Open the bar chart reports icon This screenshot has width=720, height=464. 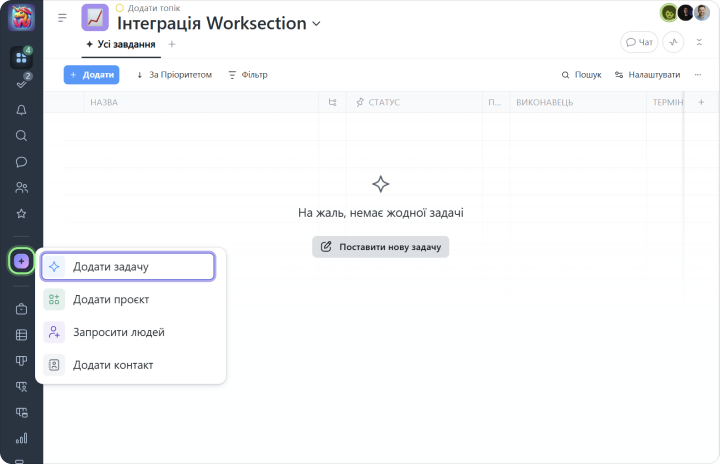click(21, 438)
